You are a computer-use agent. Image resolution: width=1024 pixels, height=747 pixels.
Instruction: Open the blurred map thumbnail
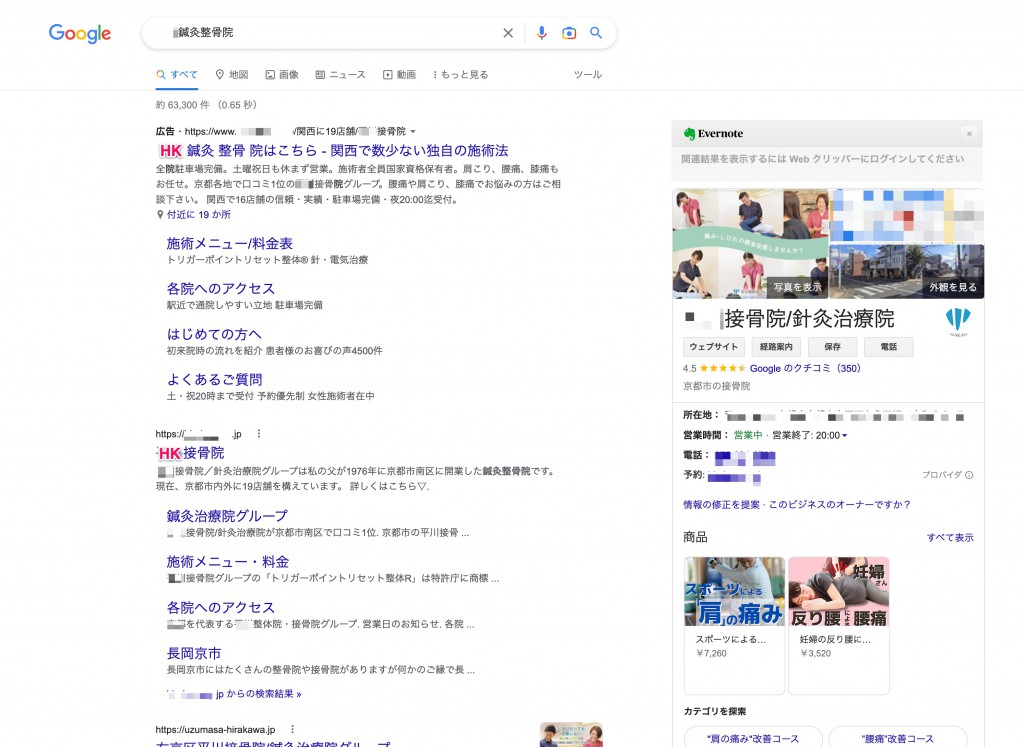(x=906, y=216)
